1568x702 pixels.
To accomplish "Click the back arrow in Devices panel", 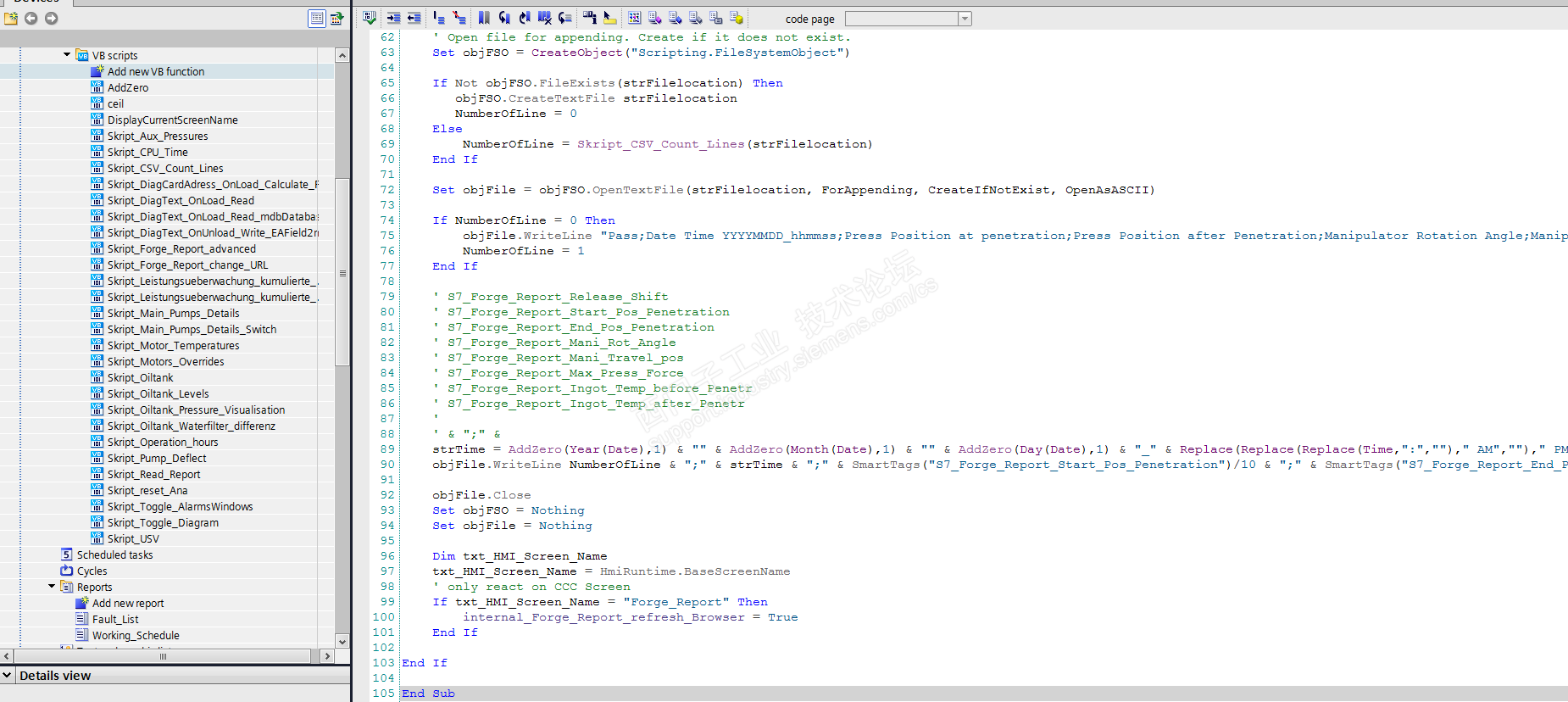I will pyautogui.click(x=31, y=18).
